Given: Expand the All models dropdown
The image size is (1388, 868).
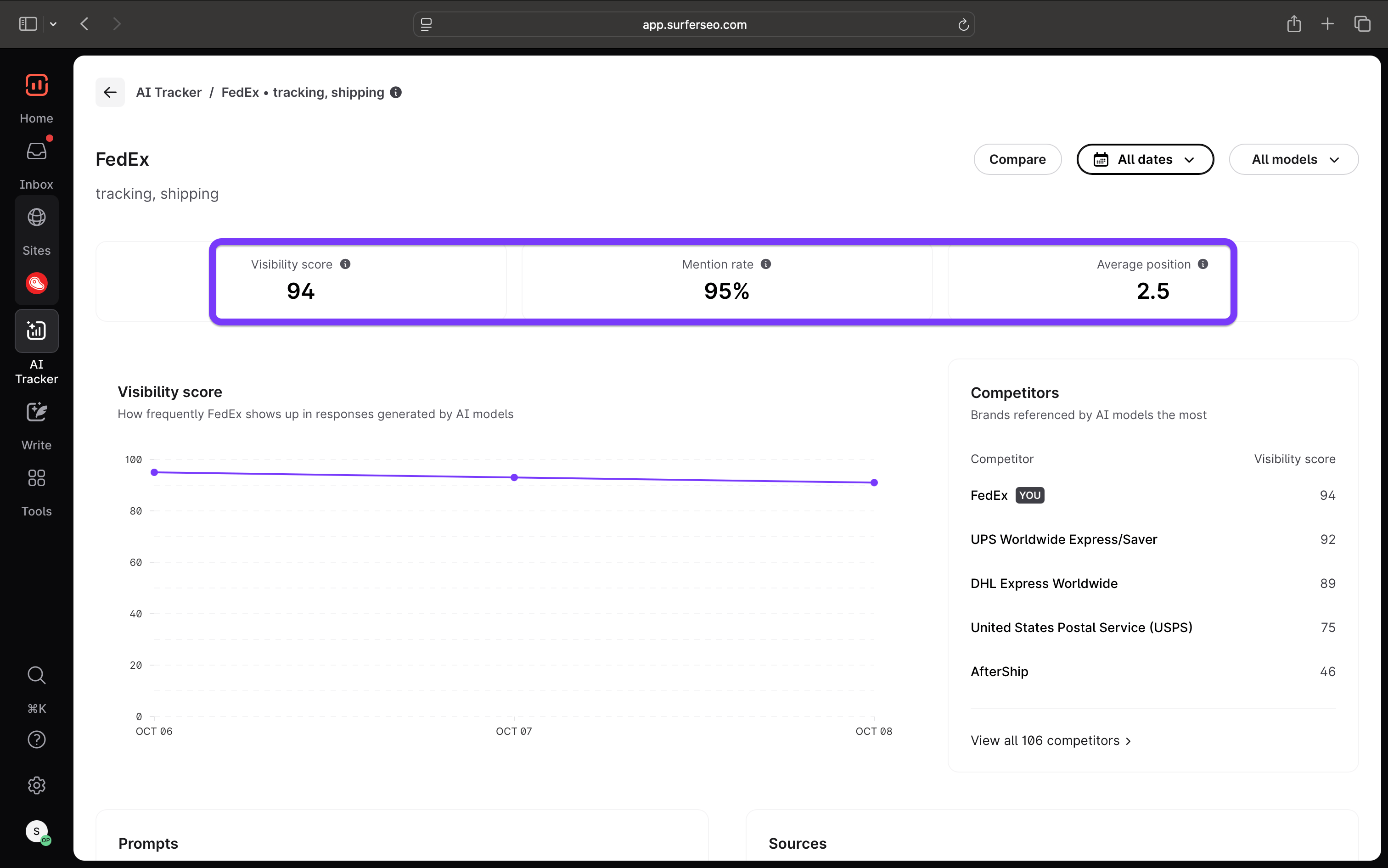Looking at the screenshot, I should pos(1293,160).
